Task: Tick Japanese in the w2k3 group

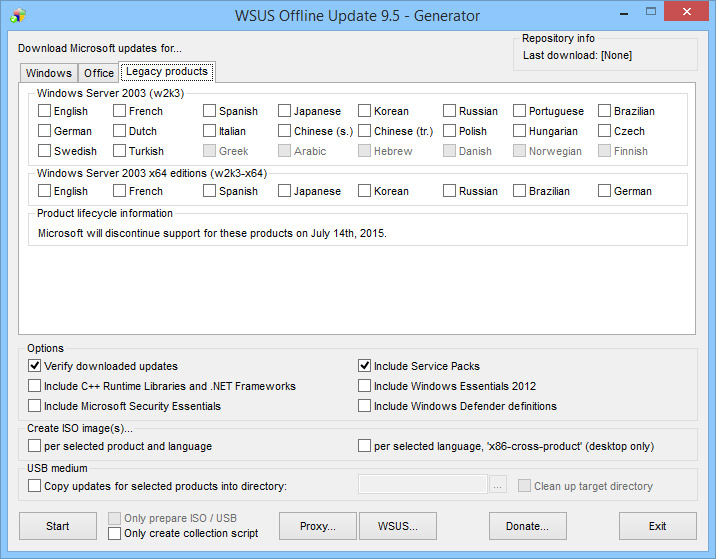Action: (x=284, y=111)
